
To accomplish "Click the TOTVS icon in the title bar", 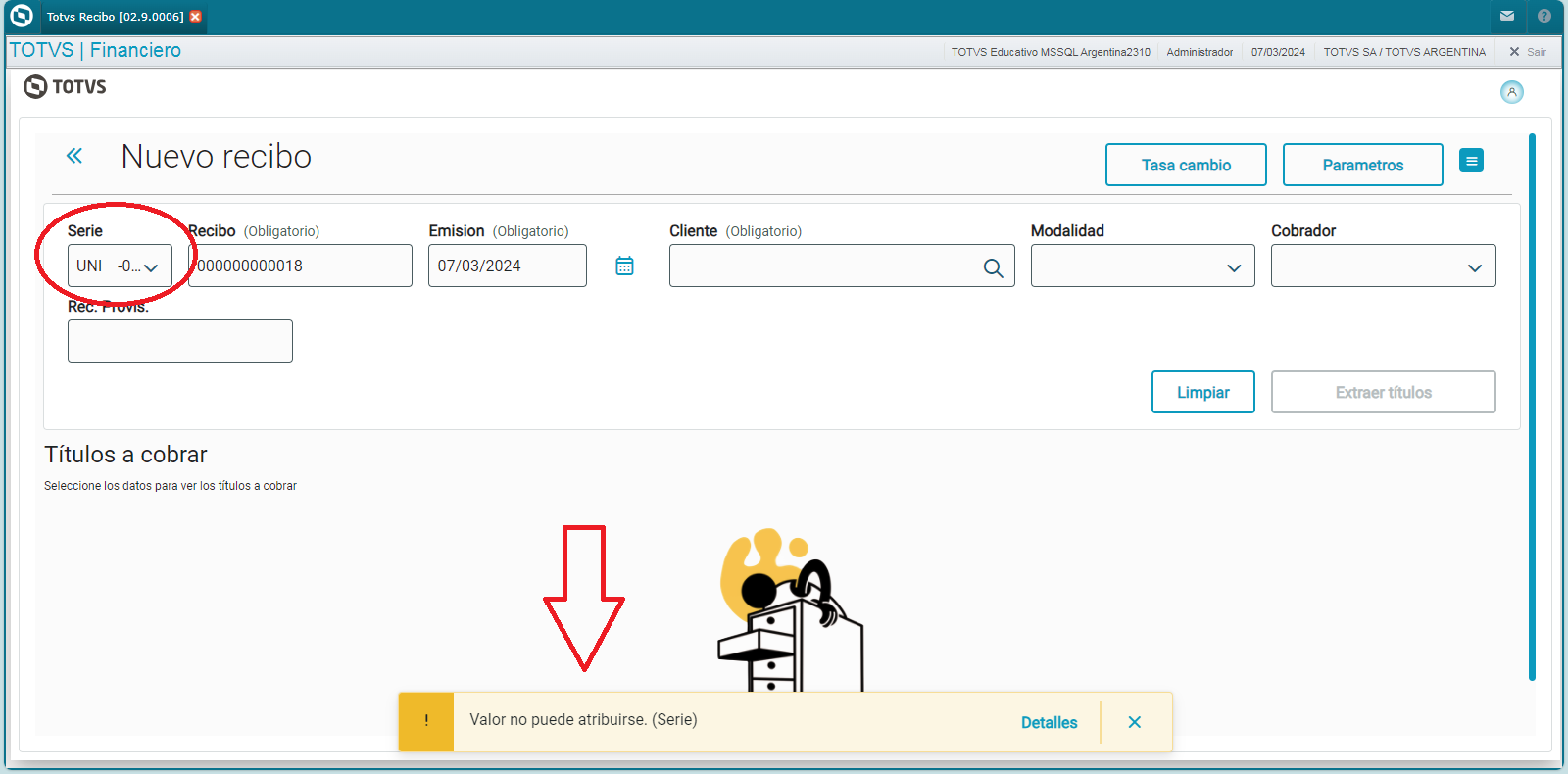I will coord(21,16).
